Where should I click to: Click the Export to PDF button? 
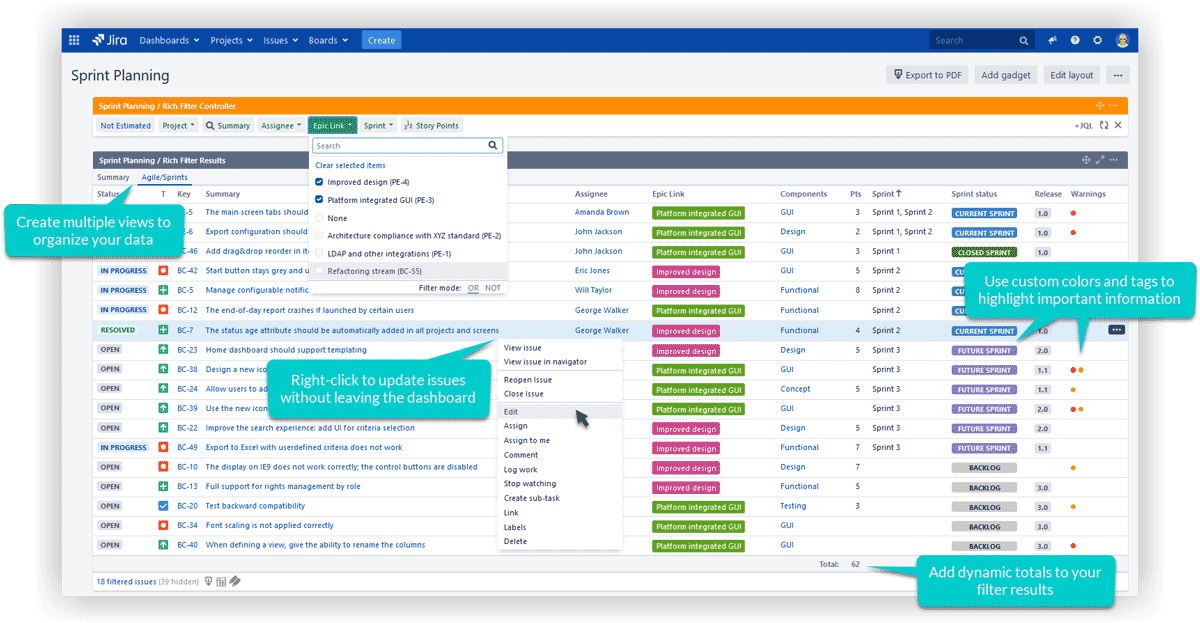coord(927,75)
